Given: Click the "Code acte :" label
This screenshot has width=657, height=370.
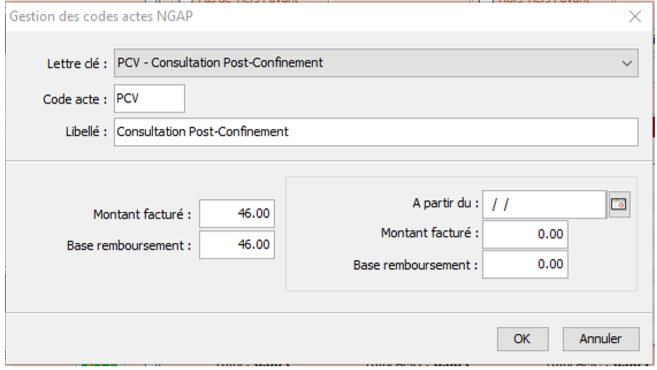Looking at the screenshot, I should pyautogui.click(x=75, y=99).
